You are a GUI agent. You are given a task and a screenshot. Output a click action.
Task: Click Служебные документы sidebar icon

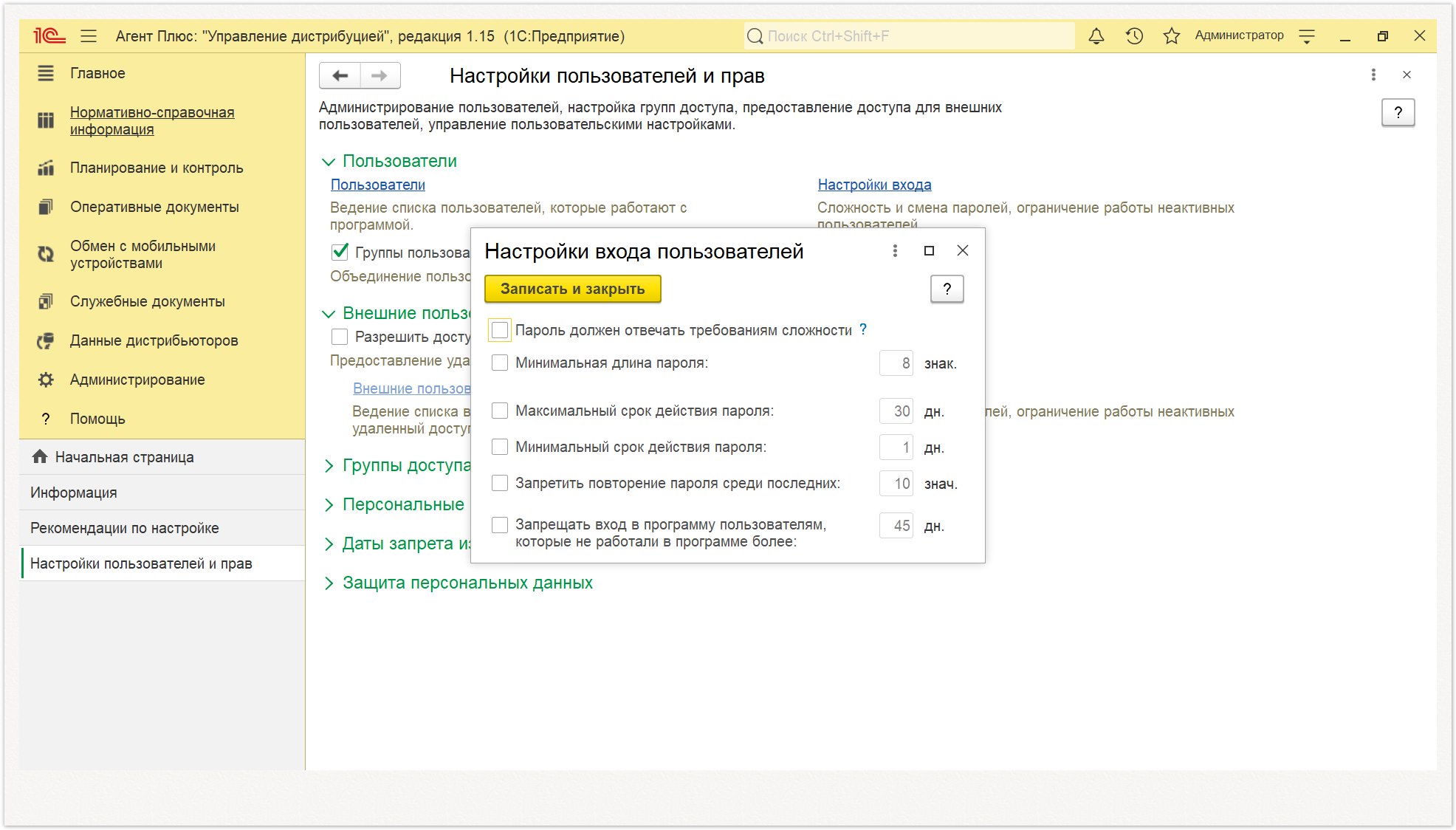click(46, 301)
